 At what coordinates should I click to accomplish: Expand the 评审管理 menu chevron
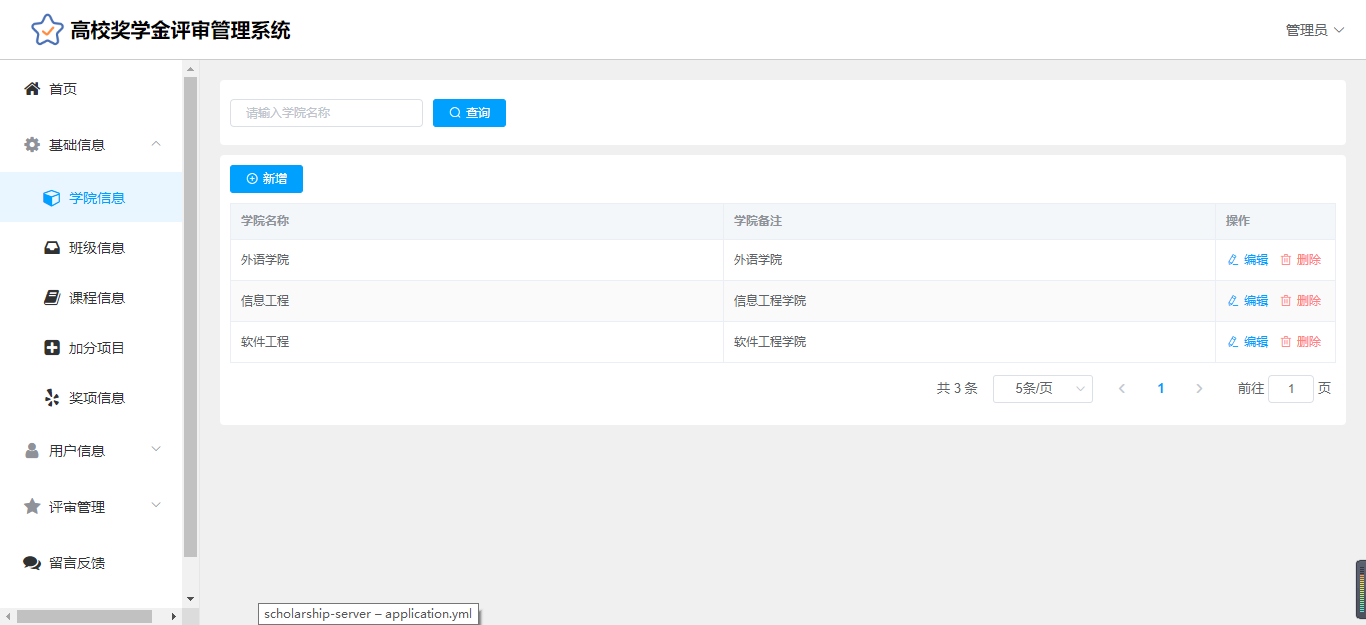(156, 506)
